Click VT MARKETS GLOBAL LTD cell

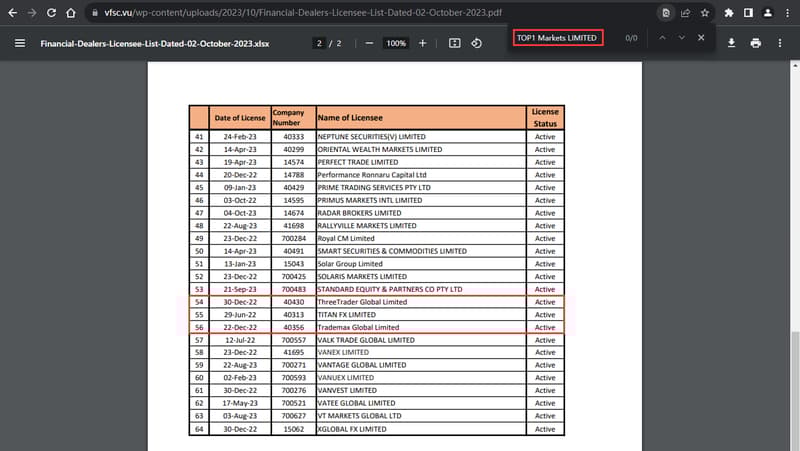click(421, 416)
